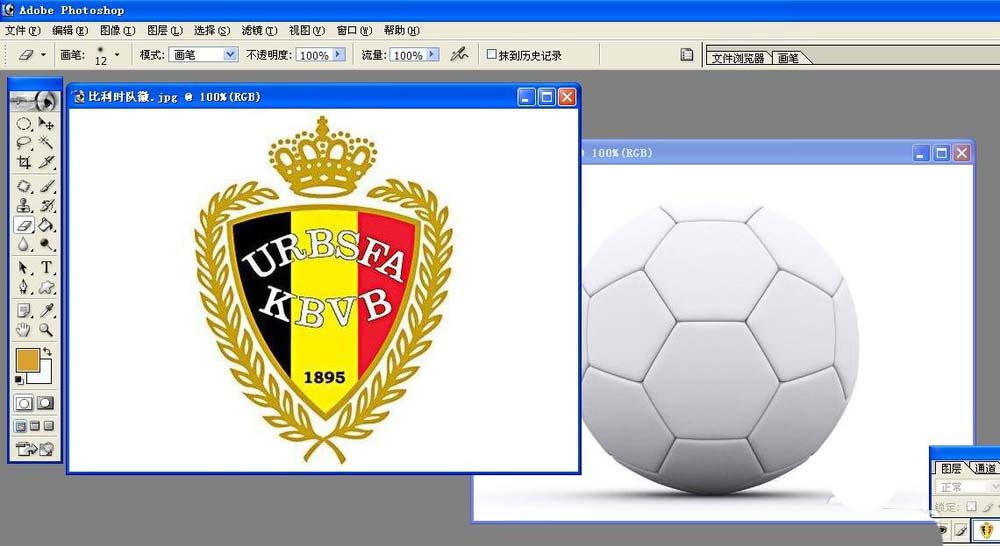This screenshot has width=1000, height=546.
Task: Click Jump to ImageReady at toolbox bottom
Action: (35, 449)
